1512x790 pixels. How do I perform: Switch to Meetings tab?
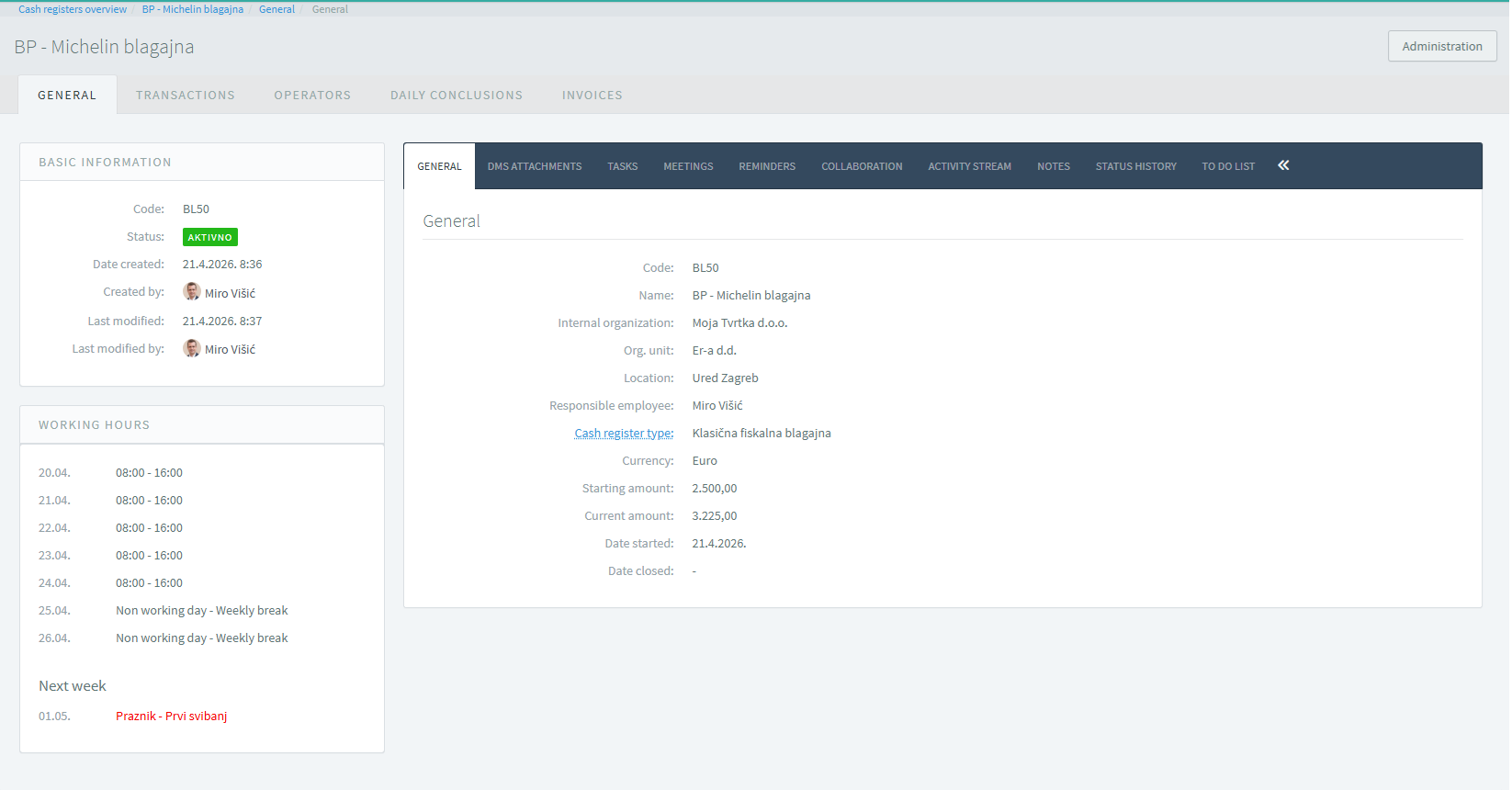688,166
